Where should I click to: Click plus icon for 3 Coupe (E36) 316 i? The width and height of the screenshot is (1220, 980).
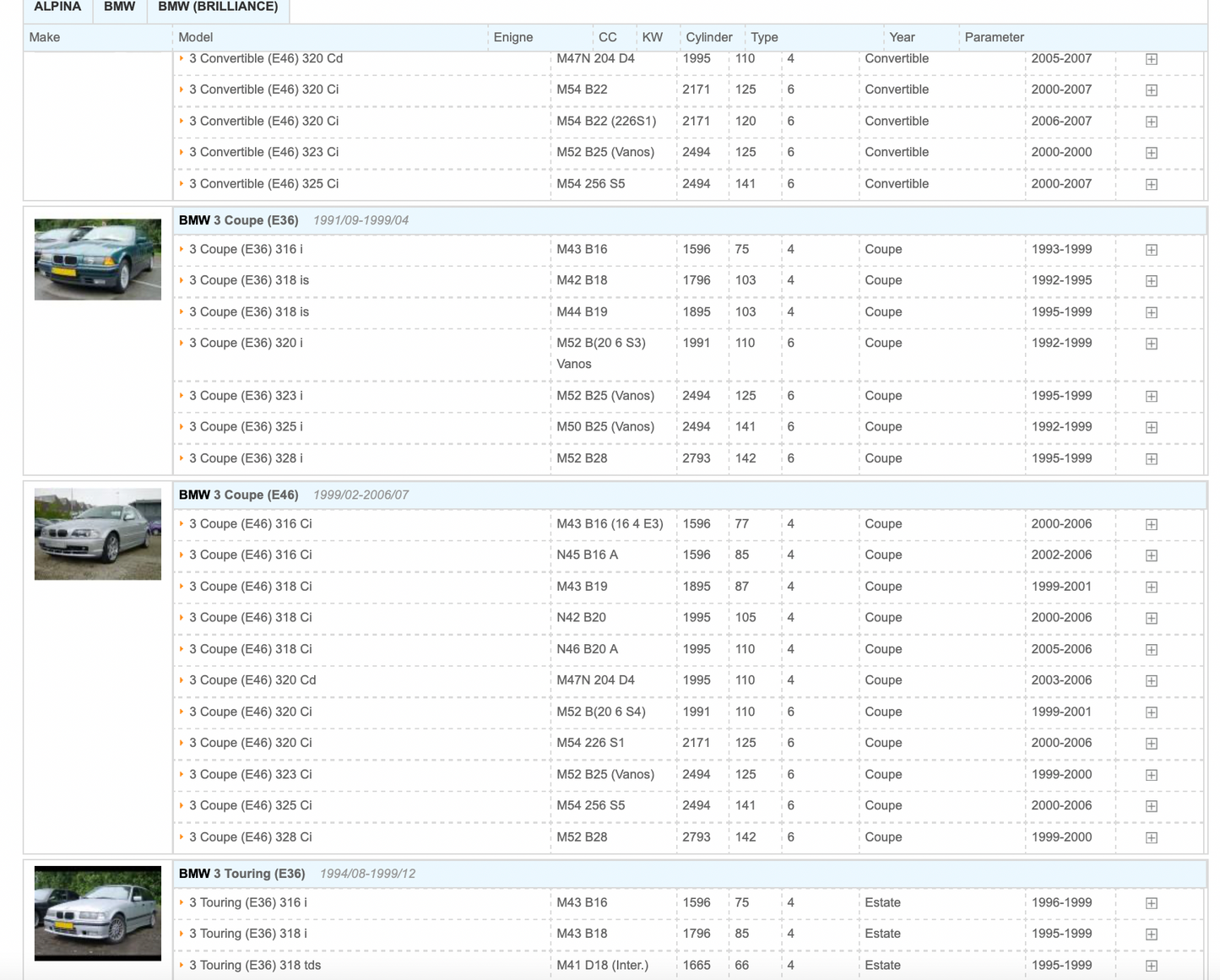[x=1151, y=250]
